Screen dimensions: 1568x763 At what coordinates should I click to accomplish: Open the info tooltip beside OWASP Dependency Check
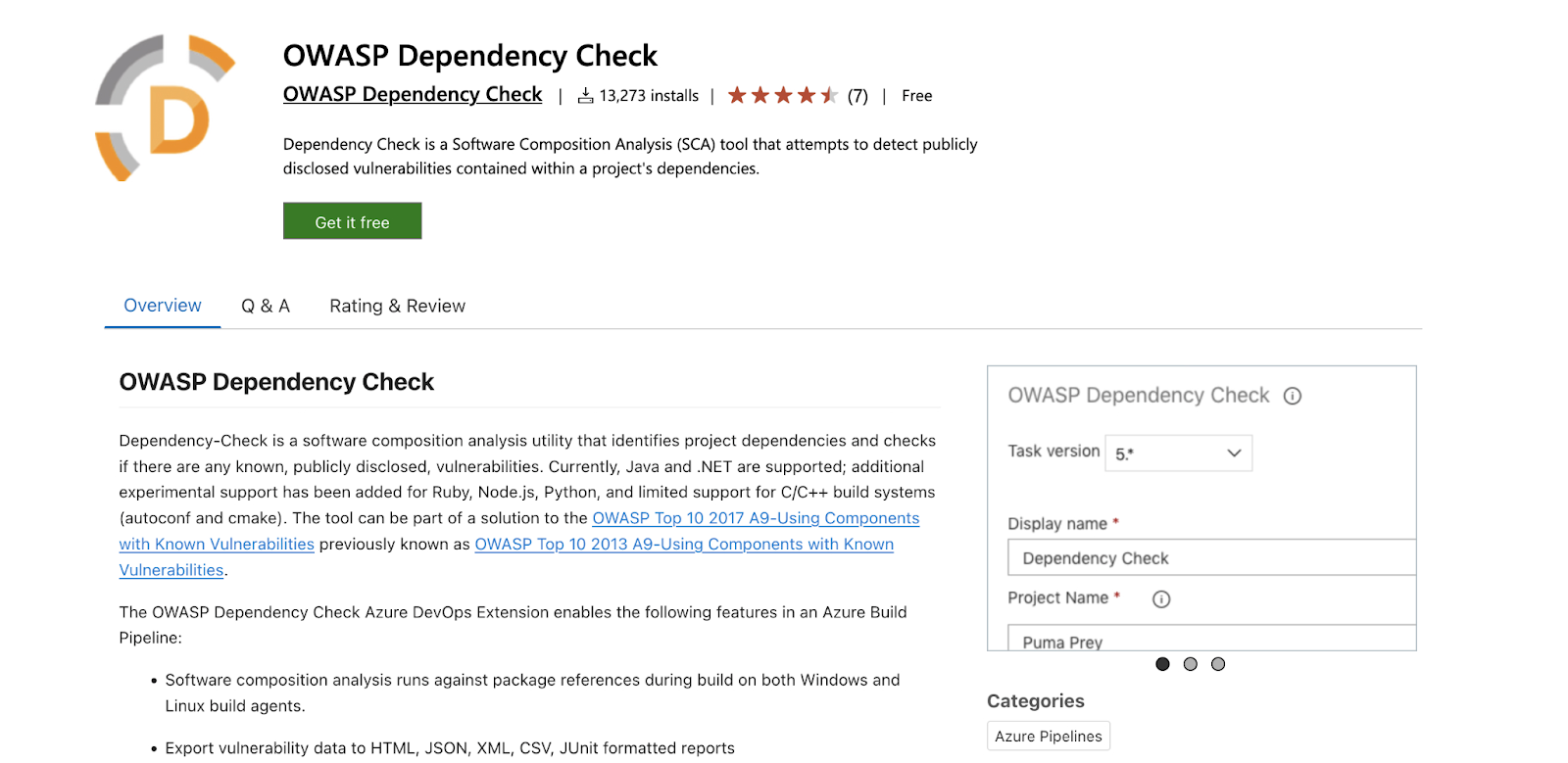point(1293,396)
